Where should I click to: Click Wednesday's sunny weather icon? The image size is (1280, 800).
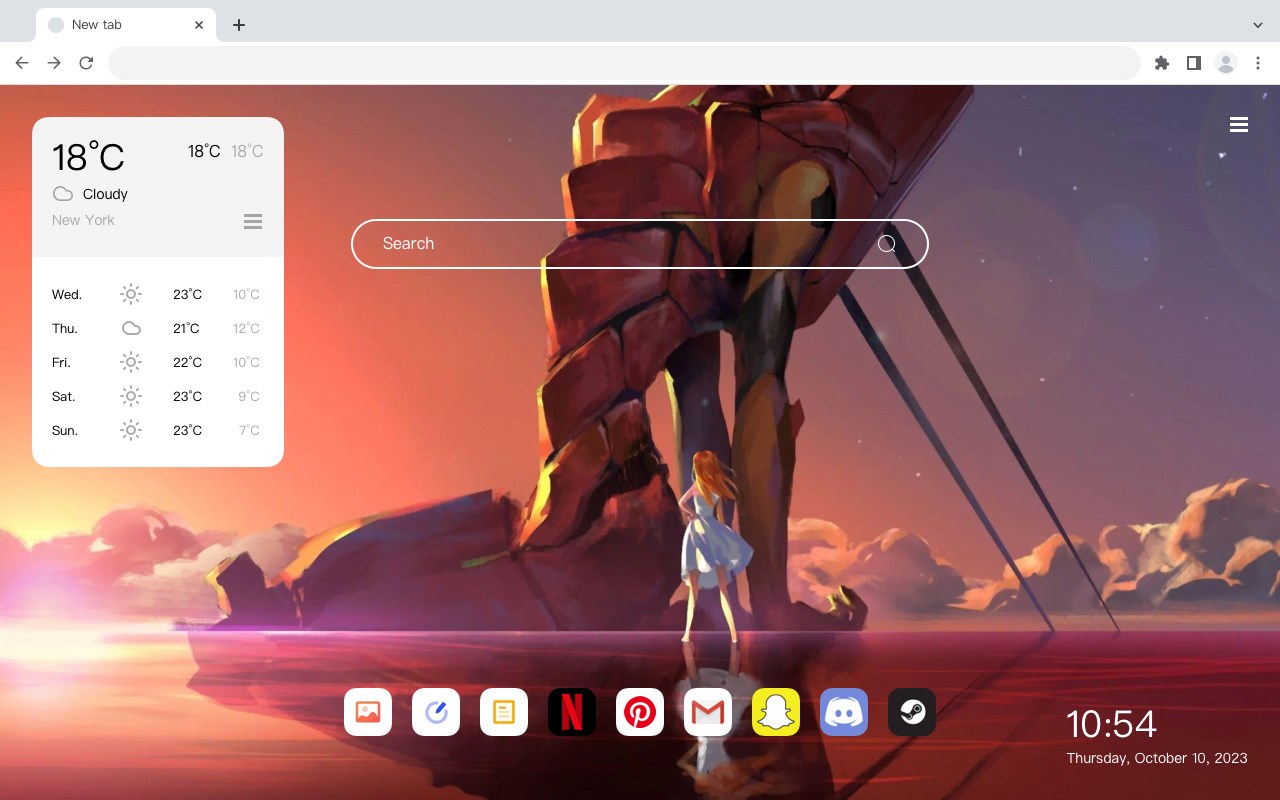coord(131,294)
